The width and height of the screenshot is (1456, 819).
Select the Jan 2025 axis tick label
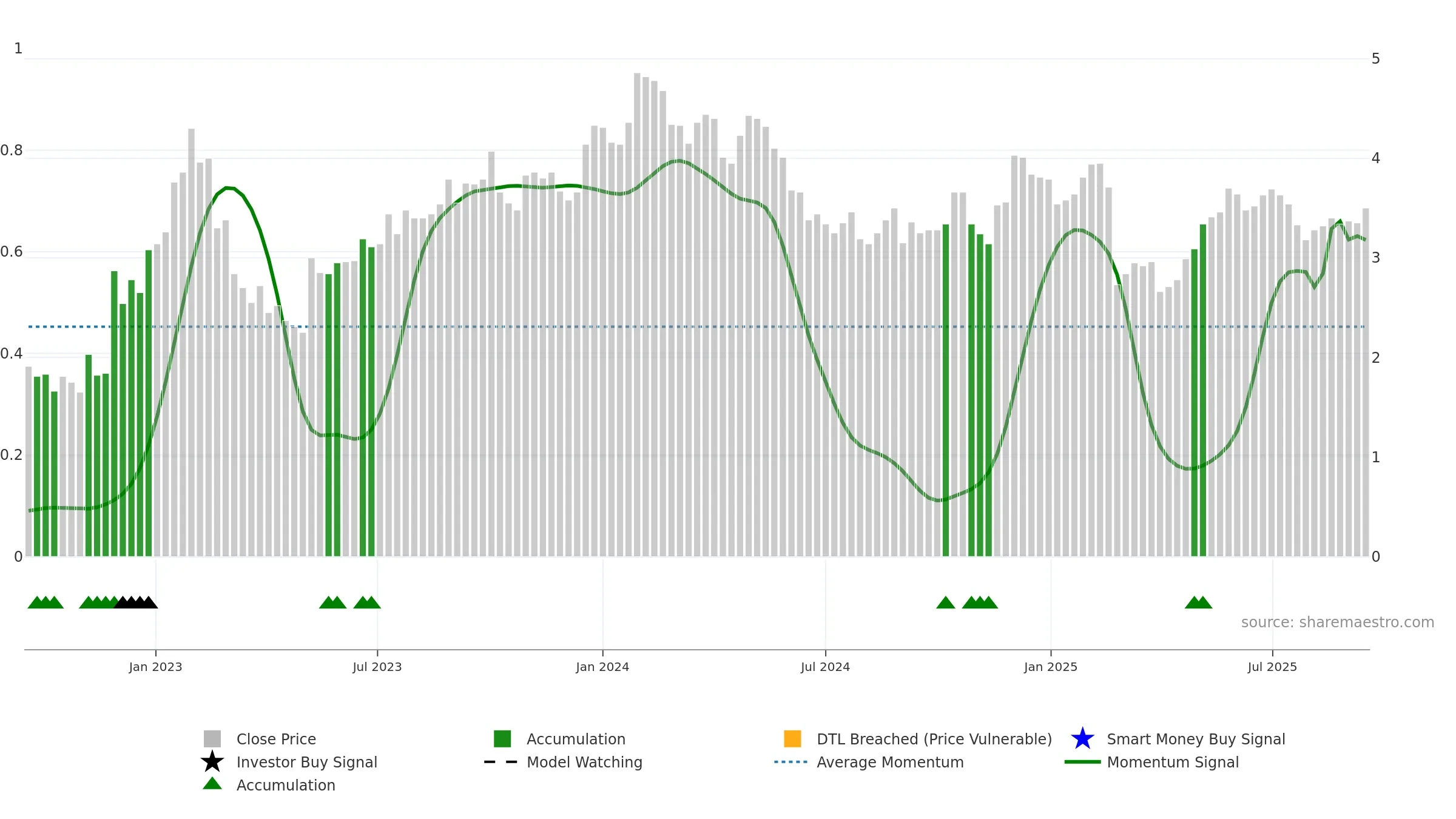click(1051, 667)
